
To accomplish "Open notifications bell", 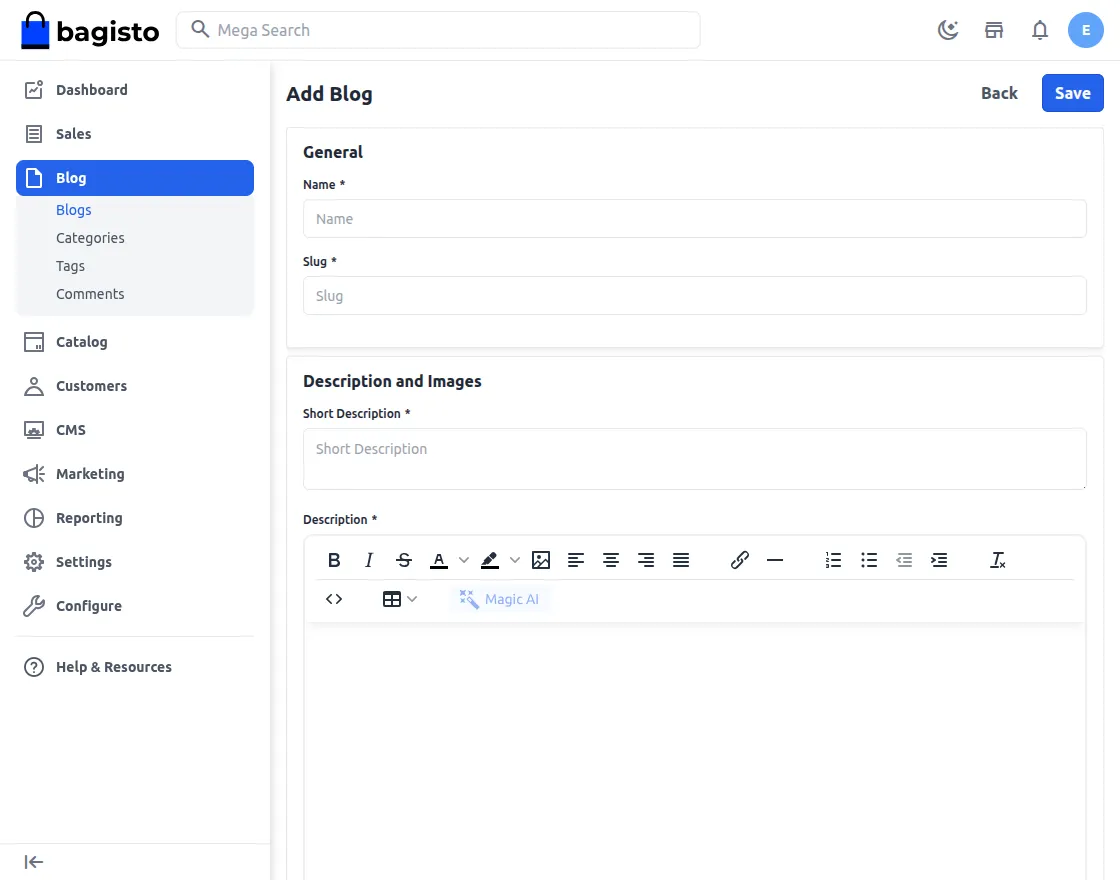I will coord(1040,30).
